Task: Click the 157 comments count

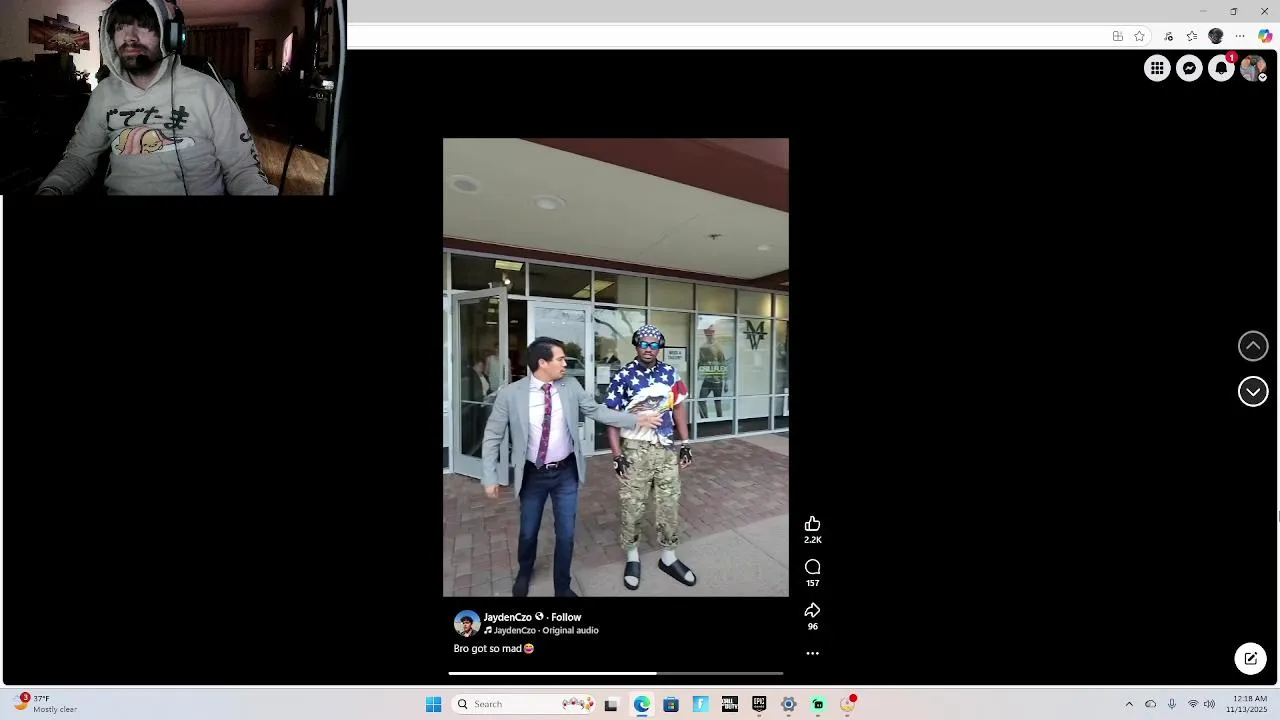Action: [812, 583]
